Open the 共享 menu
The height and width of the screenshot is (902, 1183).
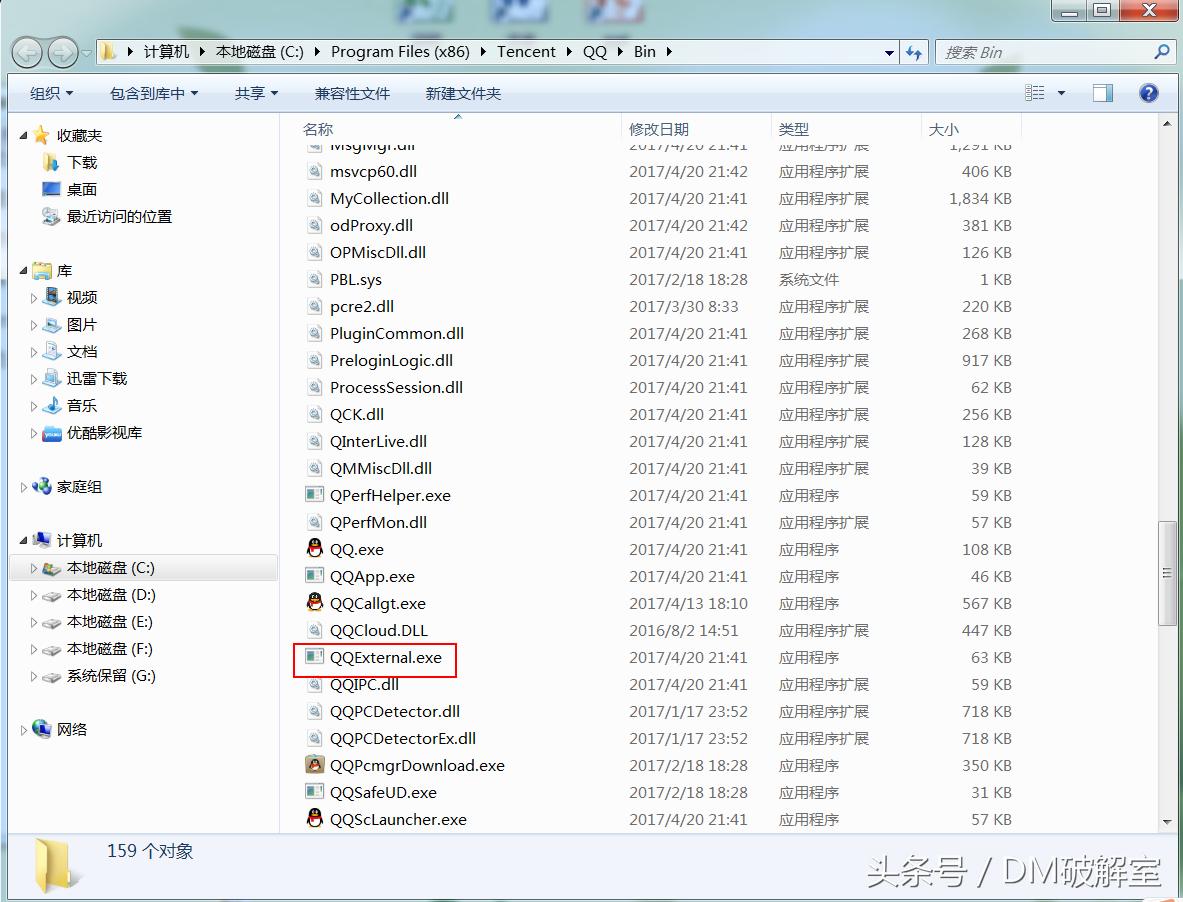(x=256, y=94)
